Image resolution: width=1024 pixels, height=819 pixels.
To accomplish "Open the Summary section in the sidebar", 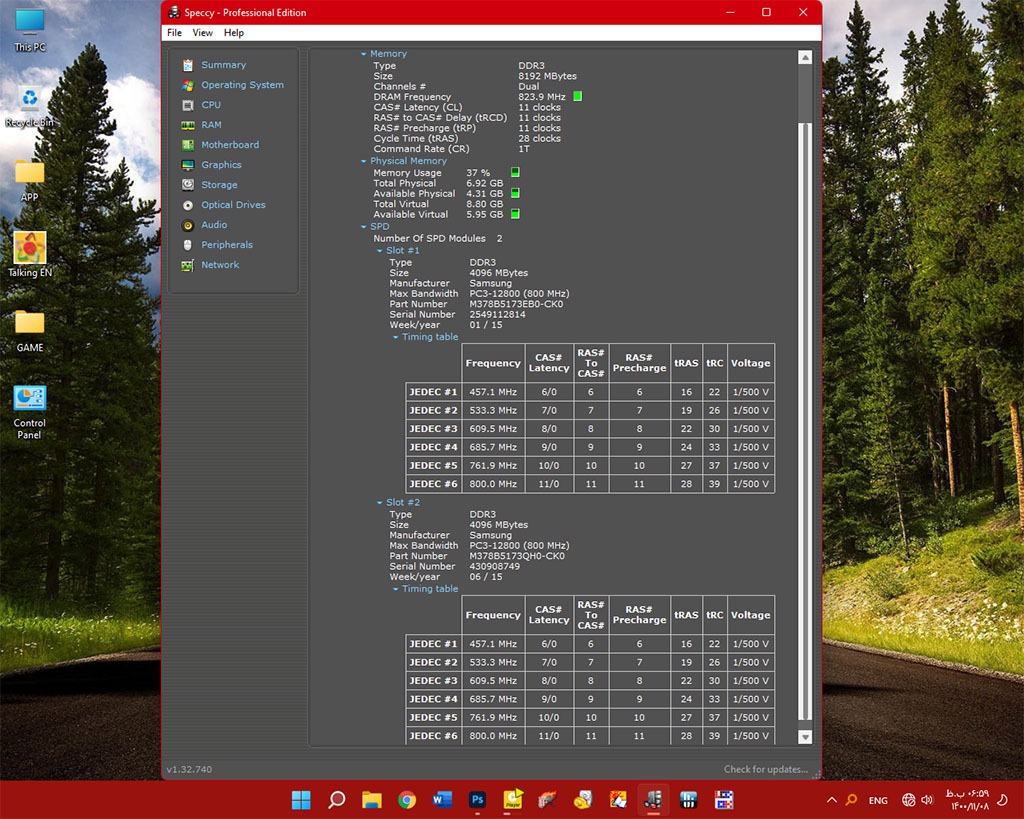I will pyautogui.click(x=223, y=65).
